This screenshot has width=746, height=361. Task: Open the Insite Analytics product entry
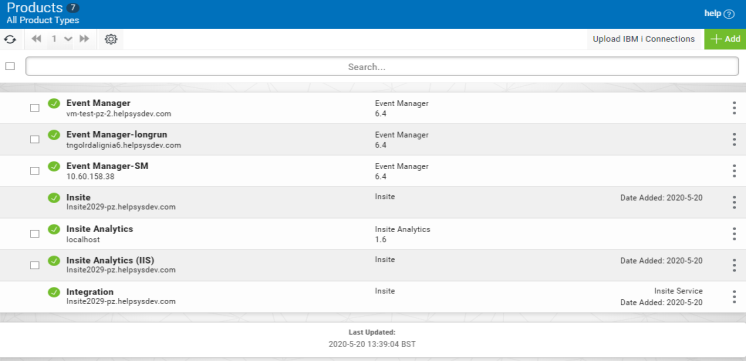pos(99,229)
